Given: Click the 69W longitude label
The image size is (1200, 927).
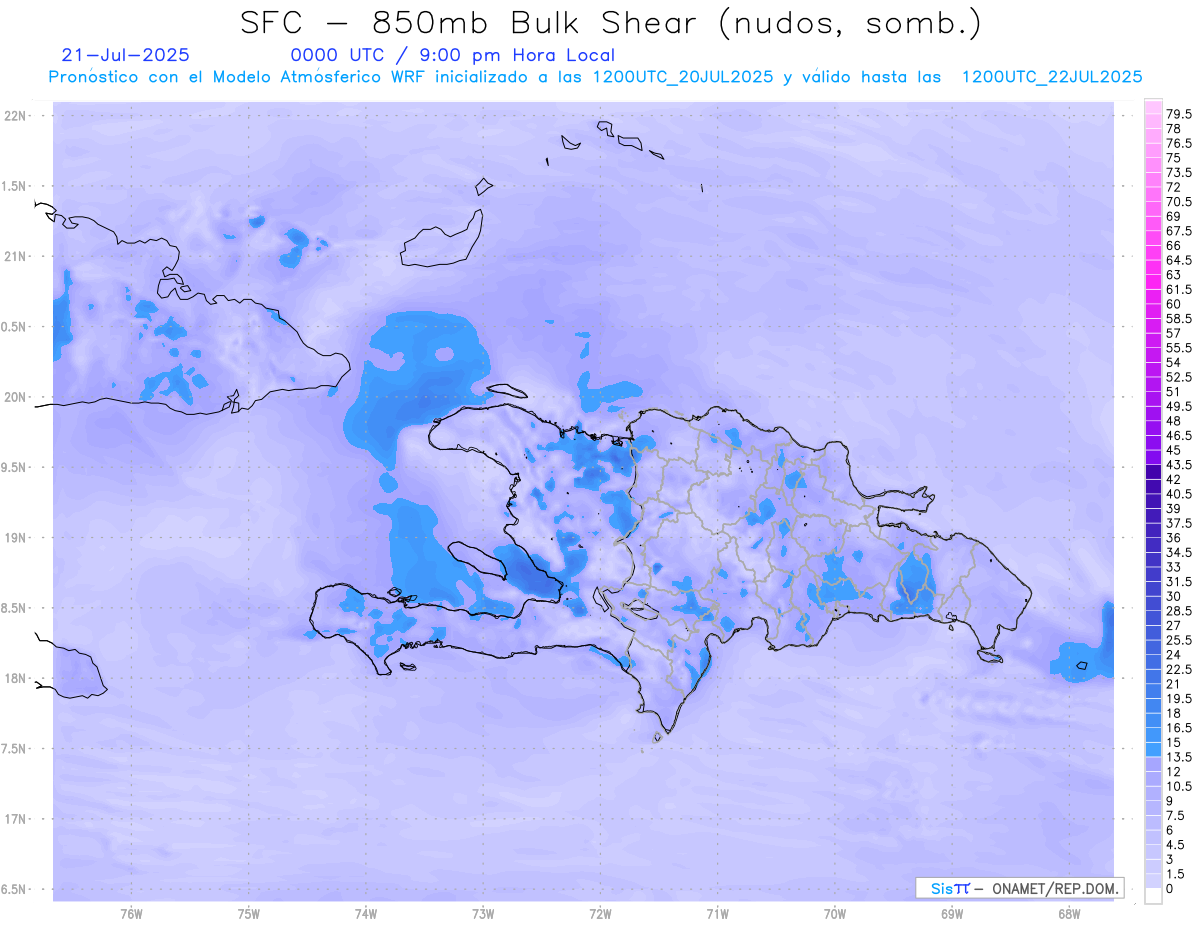Looking at the screenshot, I should pyautogui.click(x=952, y=914).
